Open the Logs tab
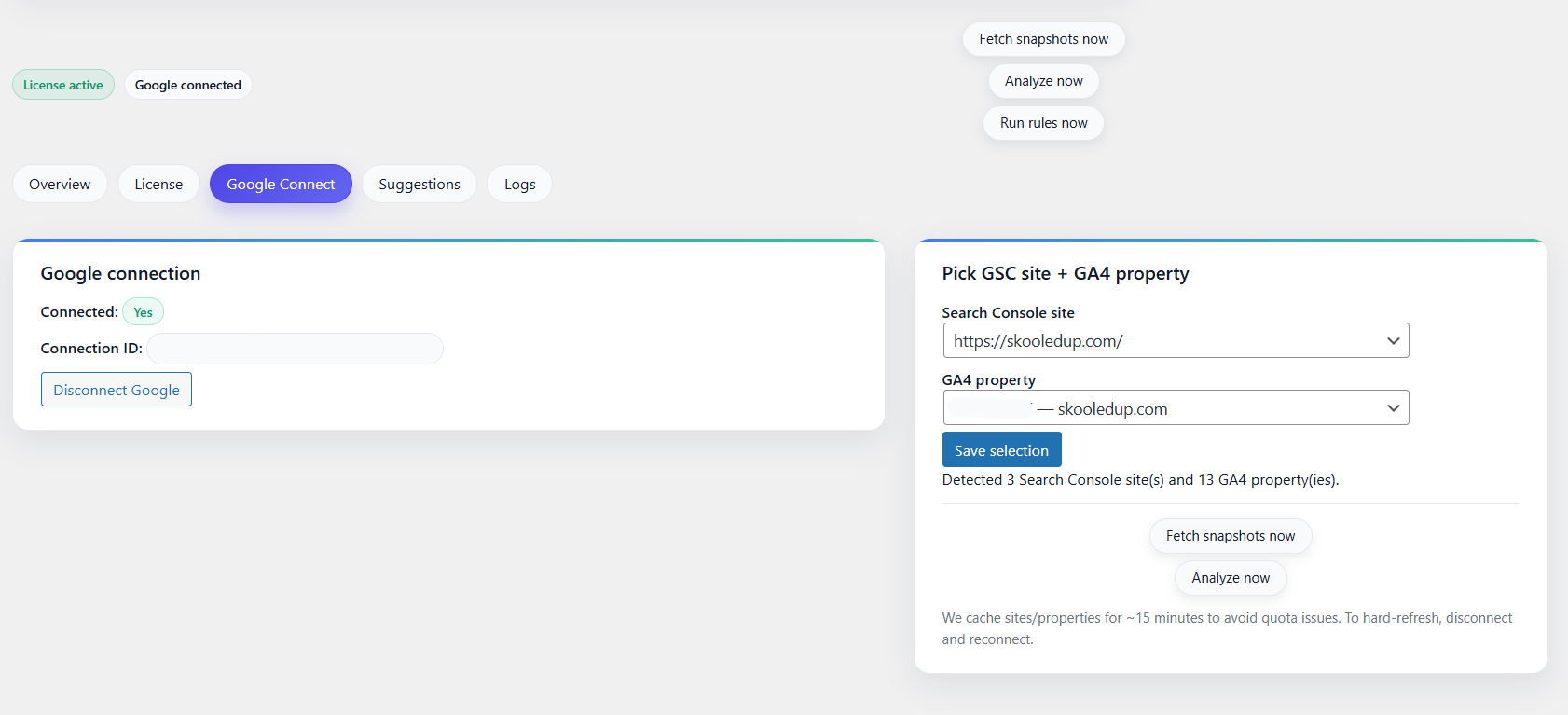 pos(519,185)
